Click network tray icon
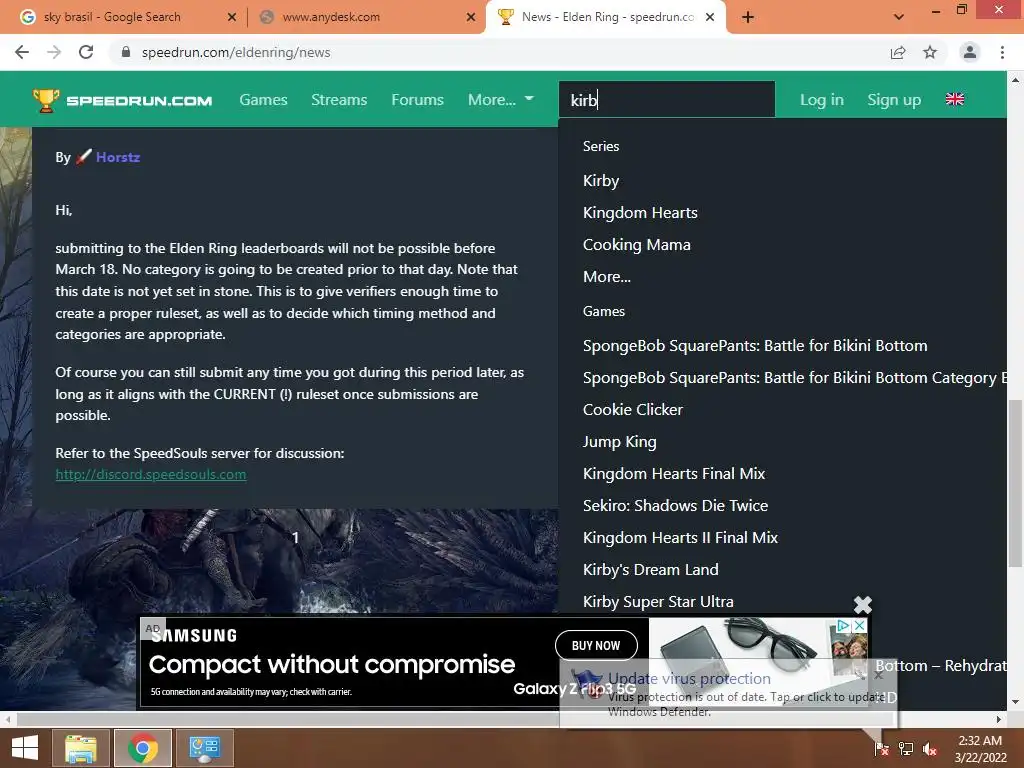1024x768 pixels. coord(906,749)
